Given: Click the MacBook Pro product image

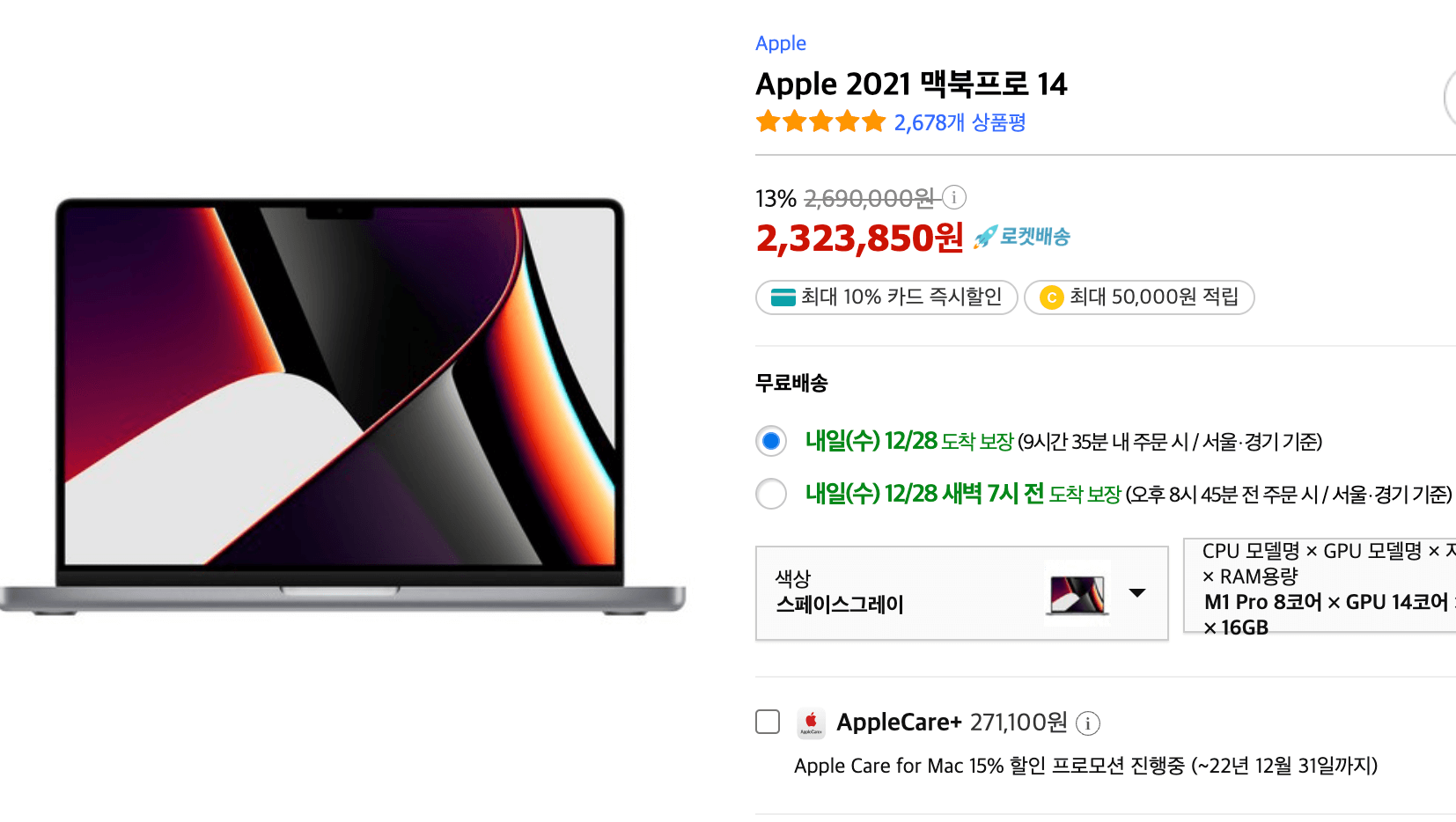Looking at the screenshot, I should pyautogui.click(x=343, y=407).
